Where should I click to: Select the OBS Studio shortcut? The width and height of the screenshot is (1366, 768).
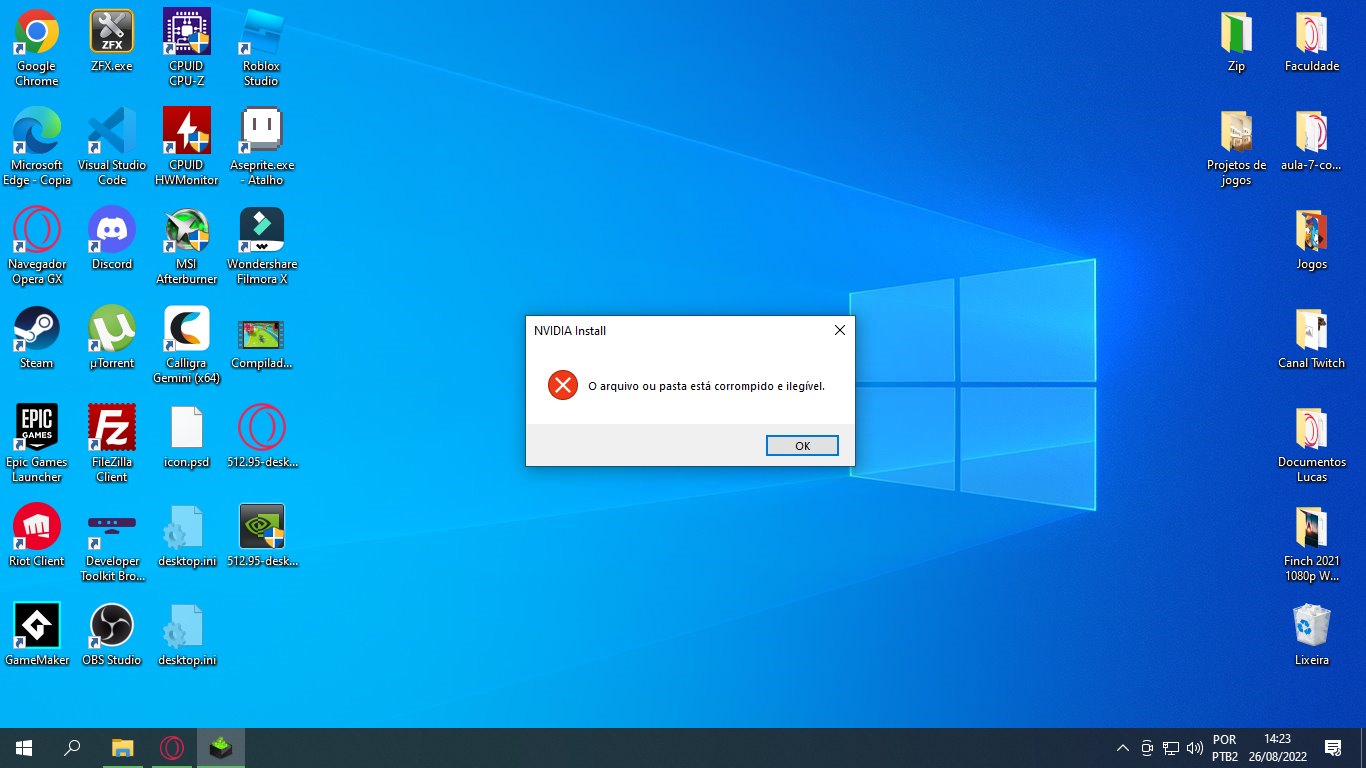[x=112, y=635]
